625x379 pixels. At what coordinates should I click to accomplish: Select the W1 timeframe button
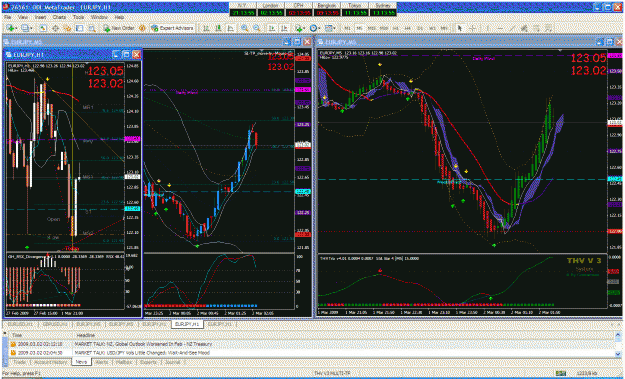click(x=432, y=28)
